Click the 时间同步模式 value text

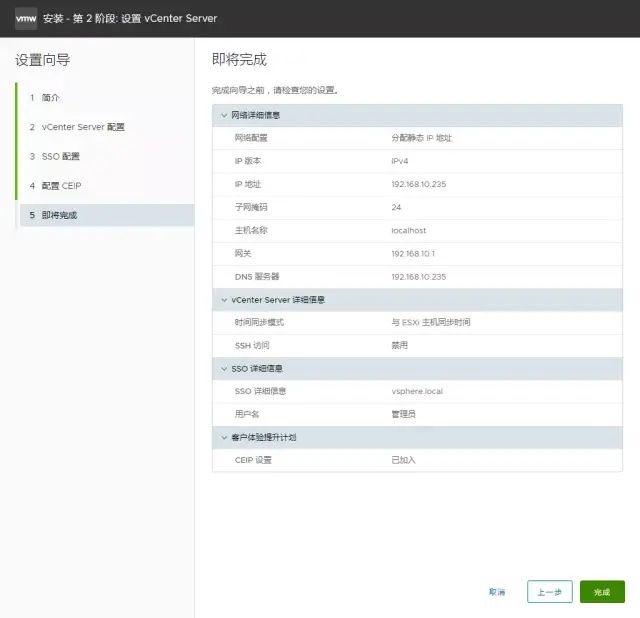(431, 322)
